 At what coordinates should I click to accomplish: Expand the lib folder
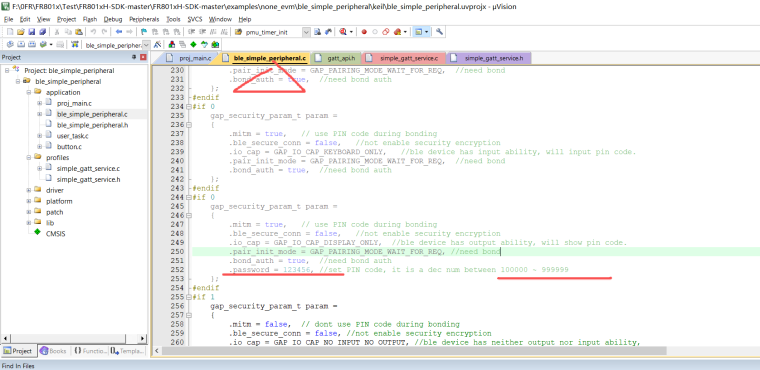point(29,223)
